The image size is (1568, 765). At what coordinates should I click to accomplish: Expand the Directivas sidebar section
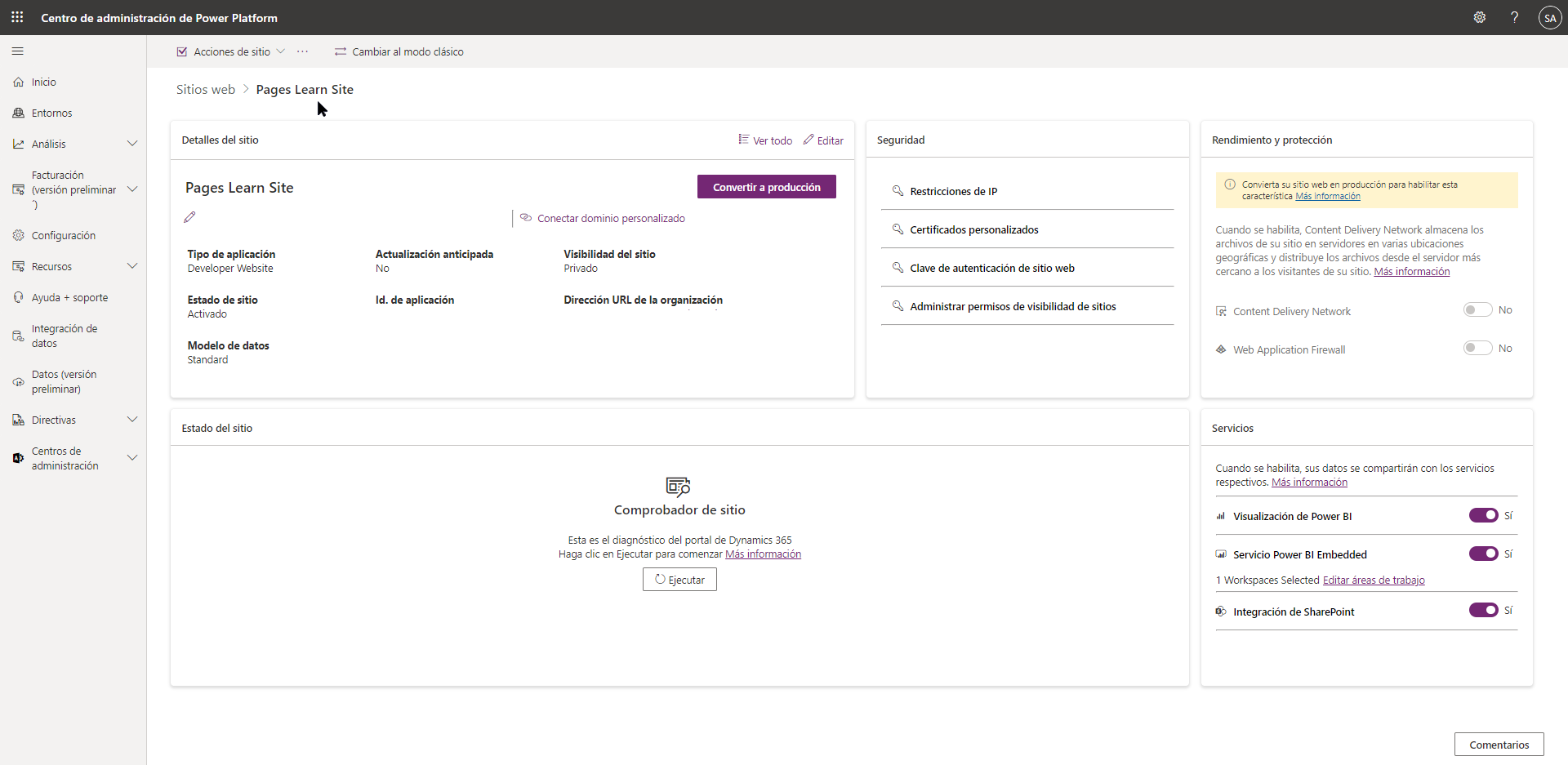132,420
